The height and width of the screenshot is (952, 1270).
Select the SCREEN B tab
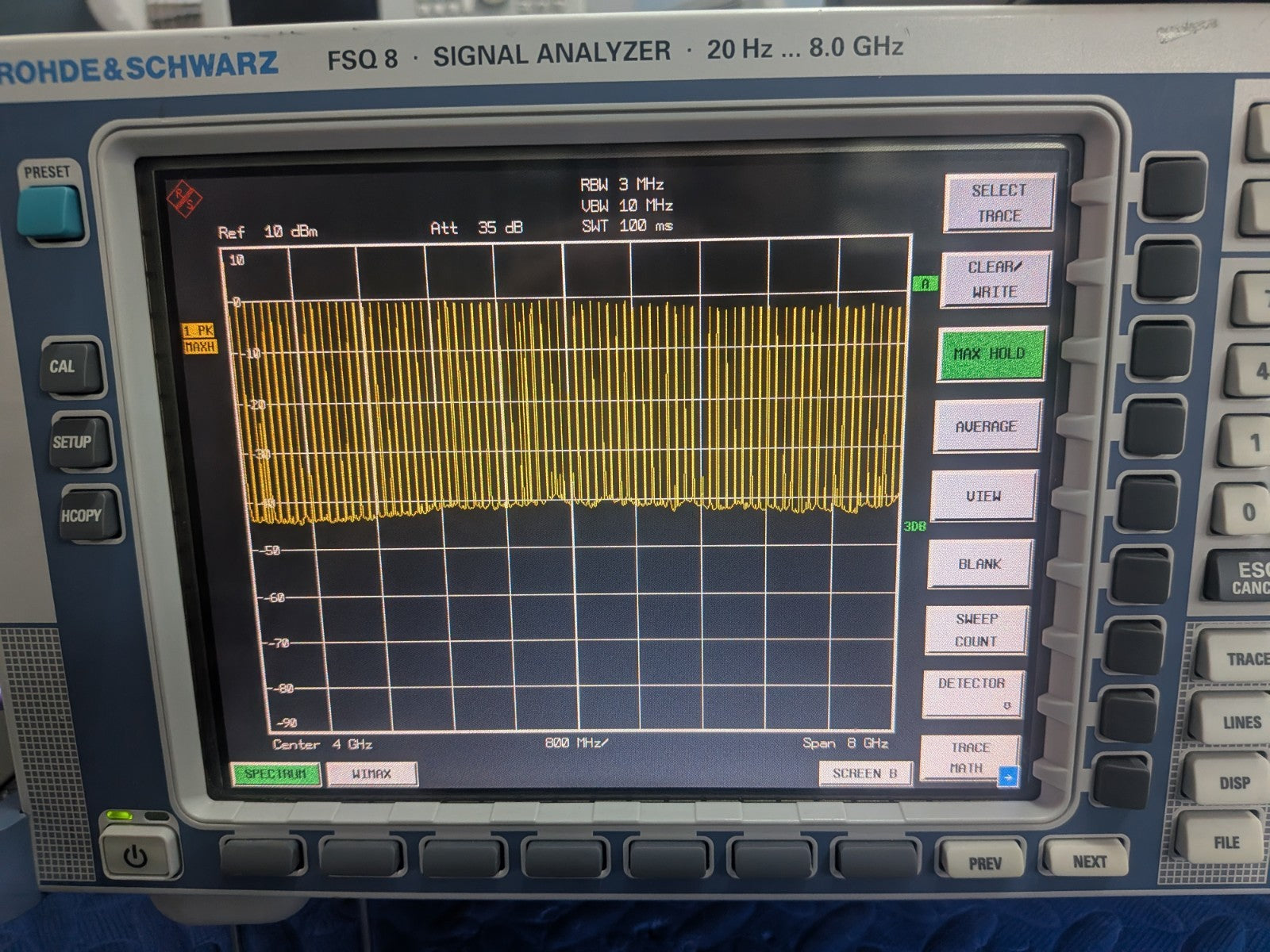(x=865, y=773)
